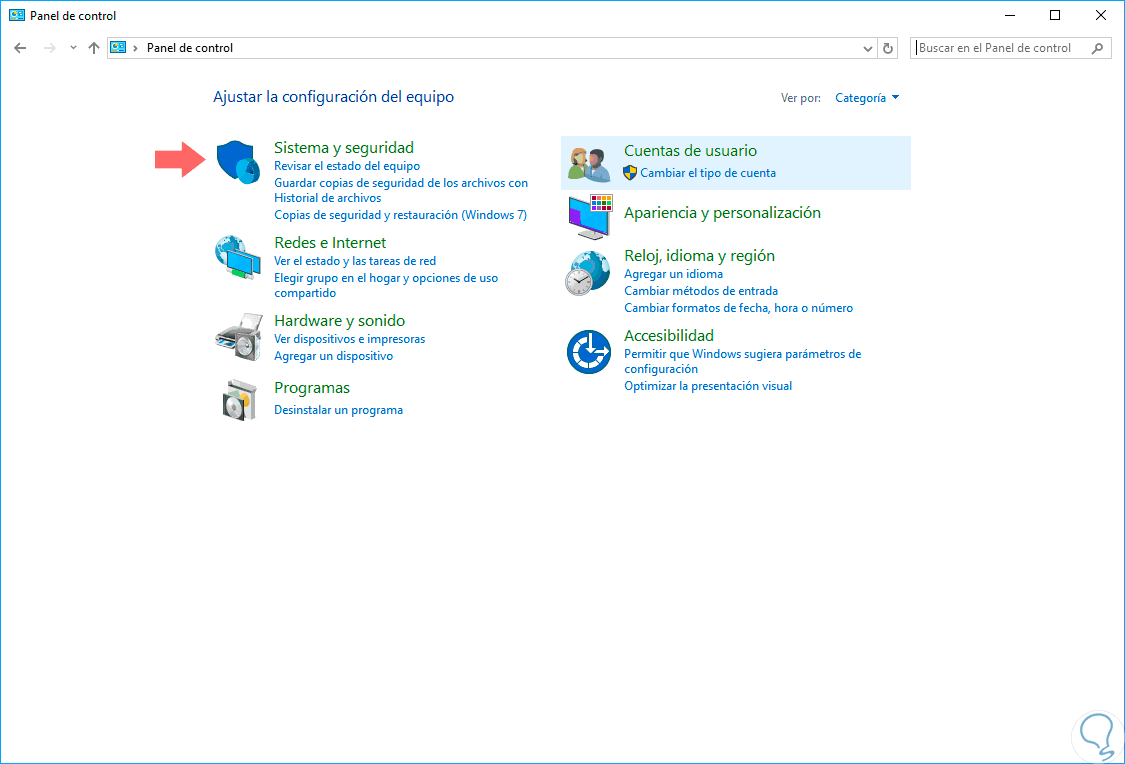Open Copias de seguridad y restauración (Windows 7)

tap(400, 214)
